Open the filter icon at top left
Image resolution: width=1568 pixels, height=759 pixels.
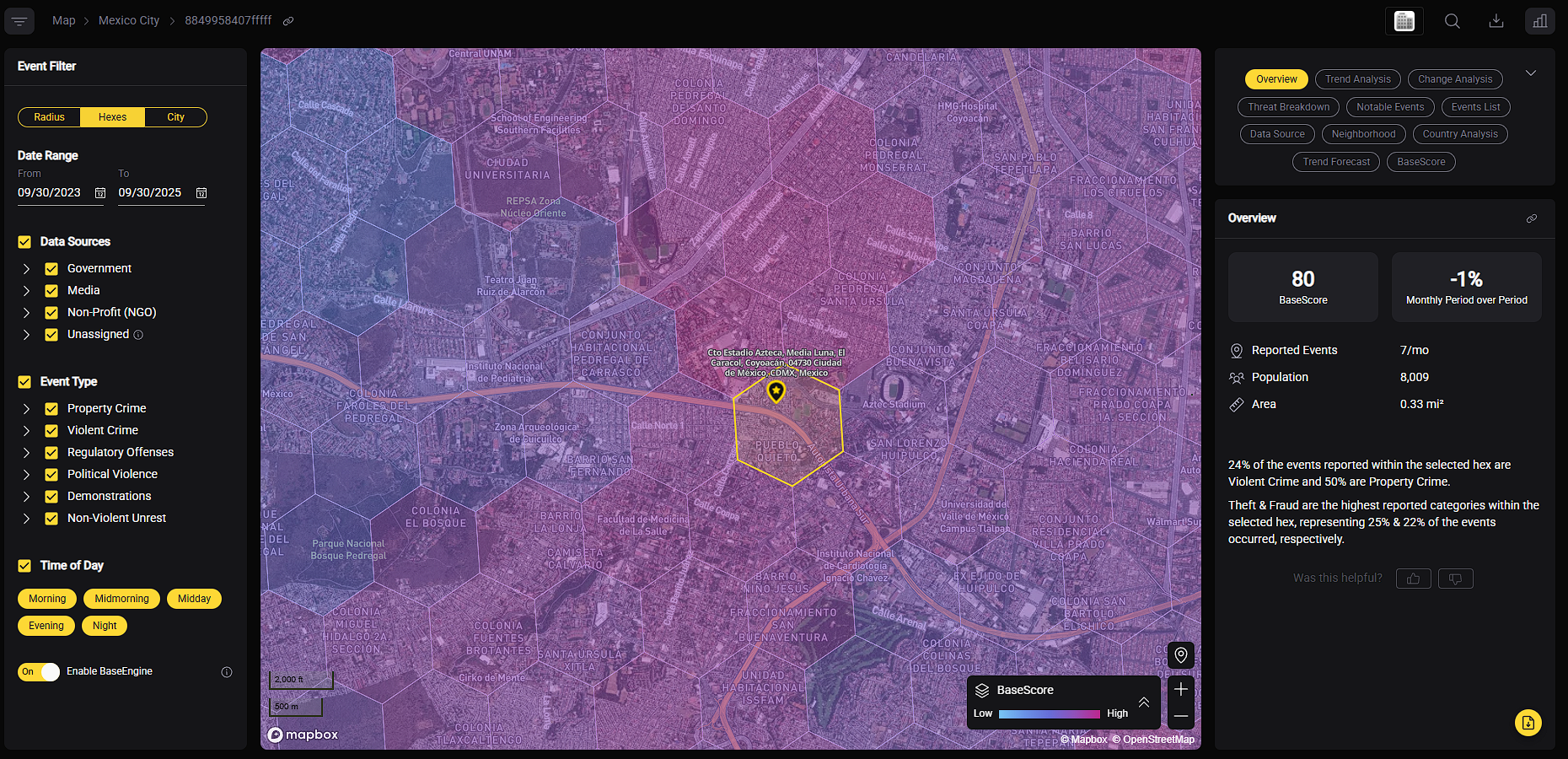pyautogui.click(x=19, y=21)
